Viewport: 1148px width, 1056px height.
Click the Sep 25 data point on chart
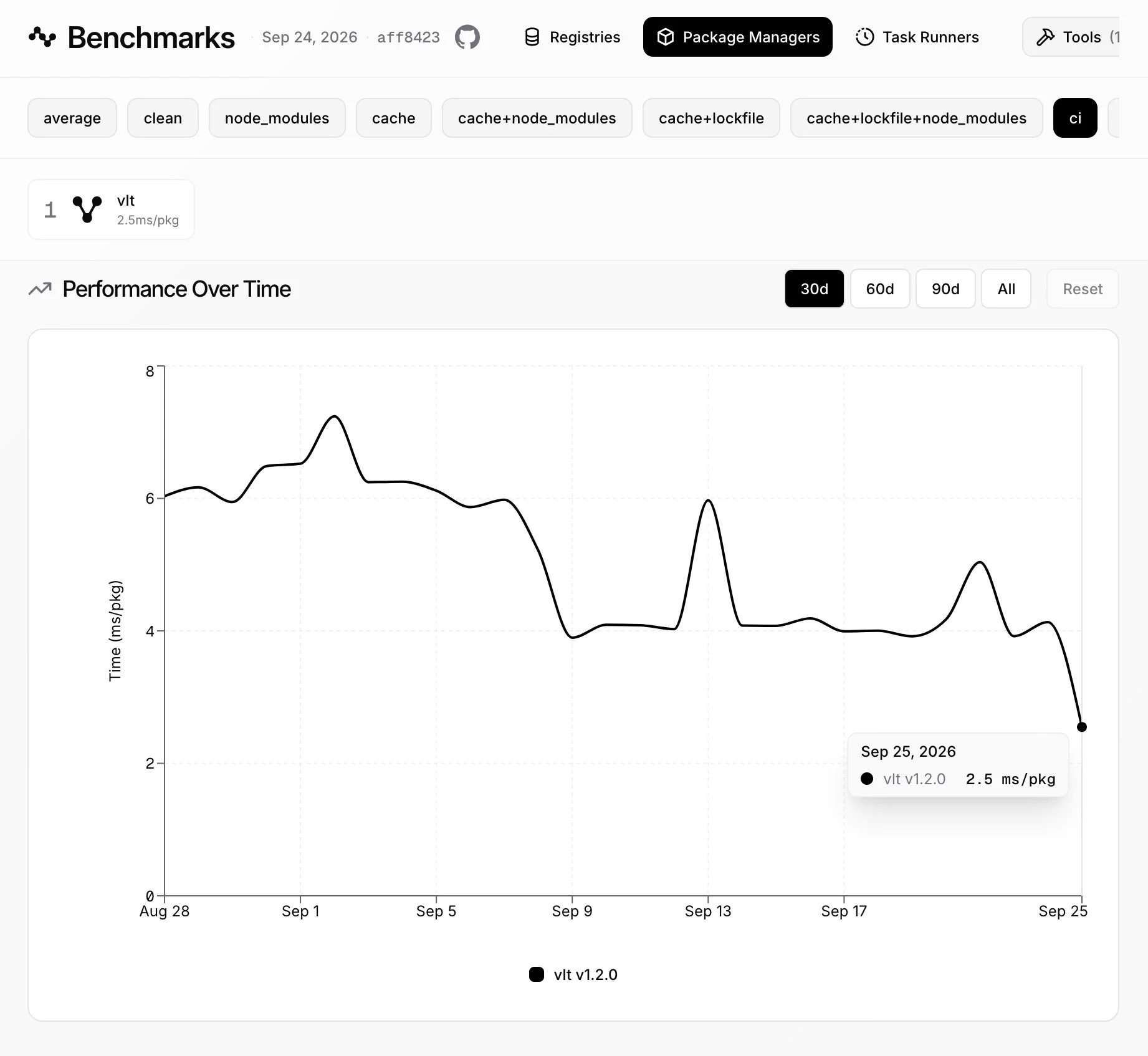[1082, 727]
